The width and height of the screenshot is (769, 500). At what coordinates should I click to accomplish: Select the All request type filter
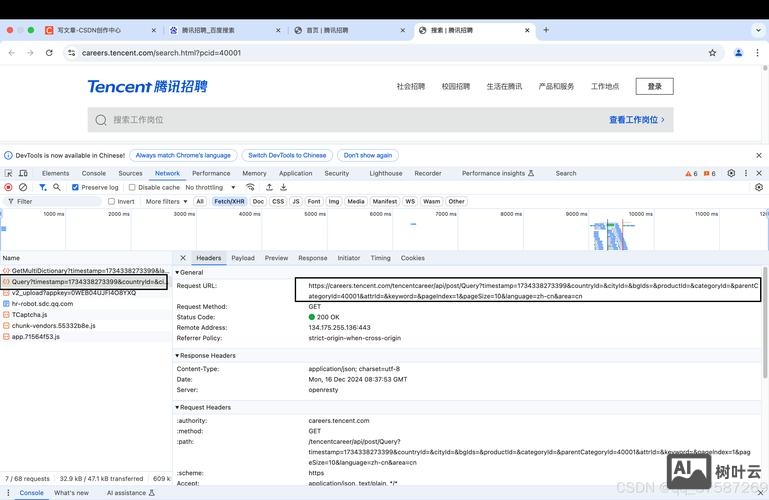[x=200, y=201]
